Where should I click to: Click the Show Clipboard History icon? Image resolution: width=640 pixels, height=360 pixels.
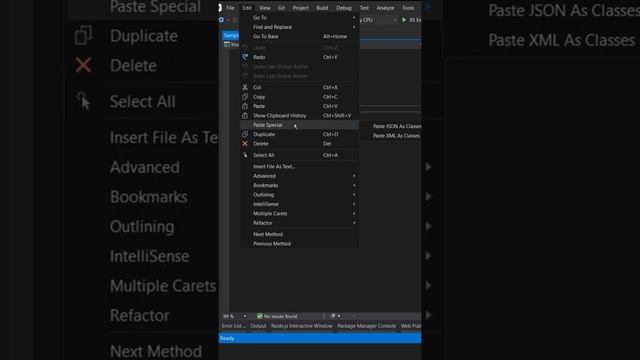click(245, 116)
